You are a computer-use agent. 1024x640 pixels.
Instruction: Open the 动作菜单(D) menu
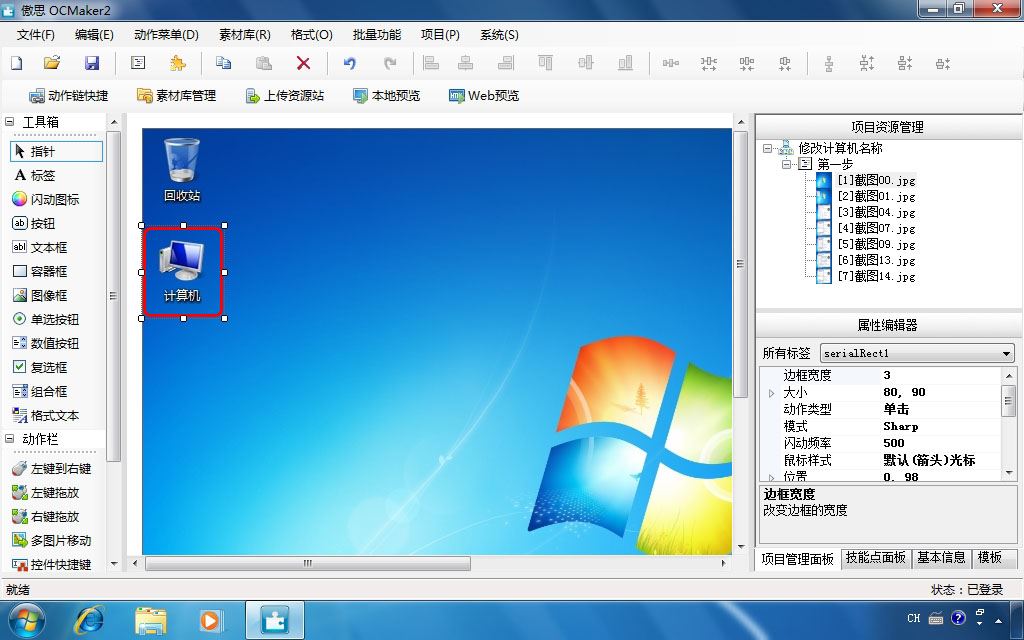coord(166,35)
